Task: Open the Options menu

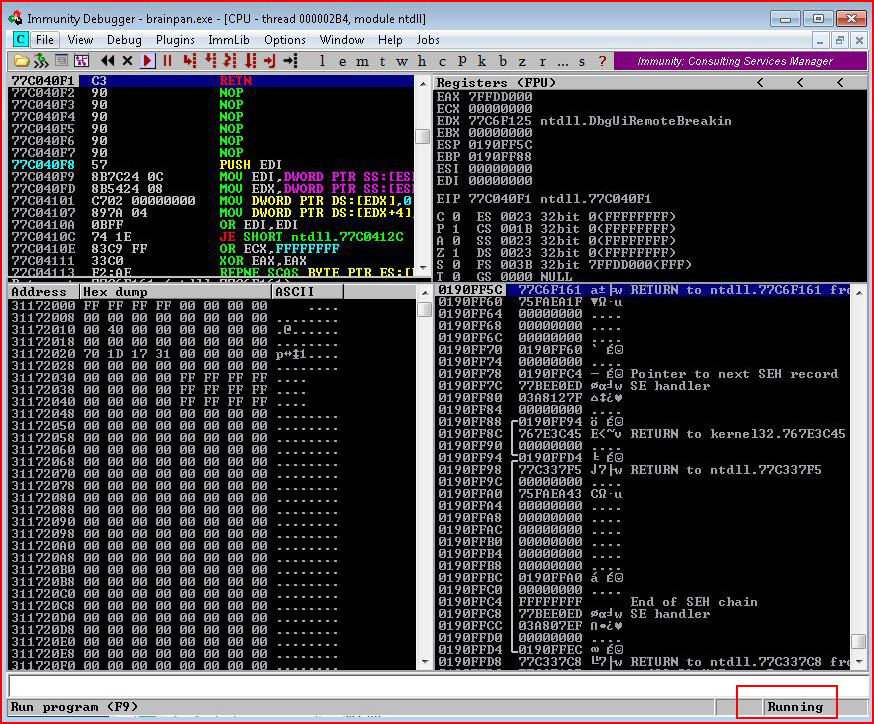Action: (x=285, y=40)
